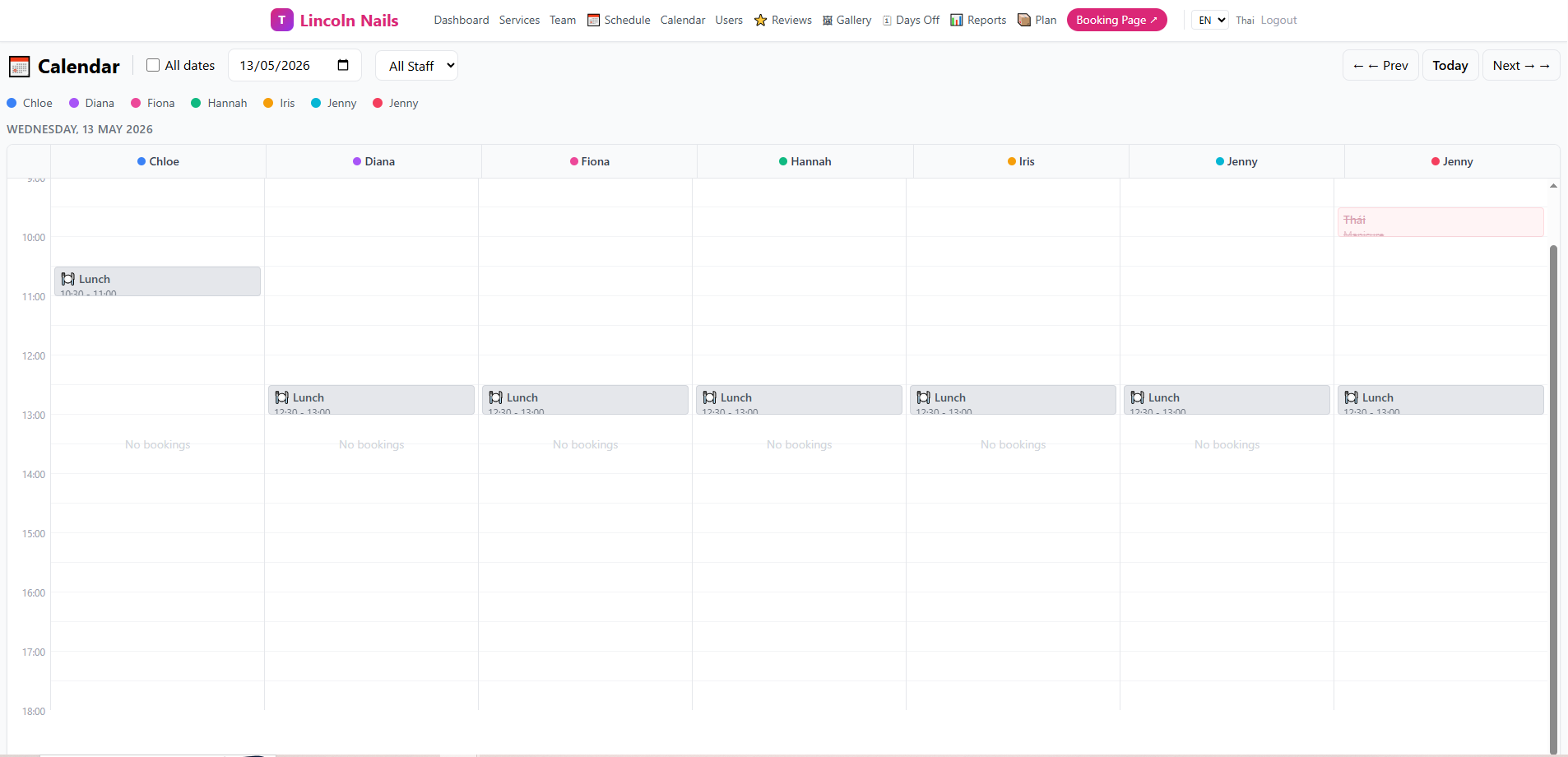Click the Gallery picture icon
Screen dimensions: 1568x757
[x=828, y=20]
